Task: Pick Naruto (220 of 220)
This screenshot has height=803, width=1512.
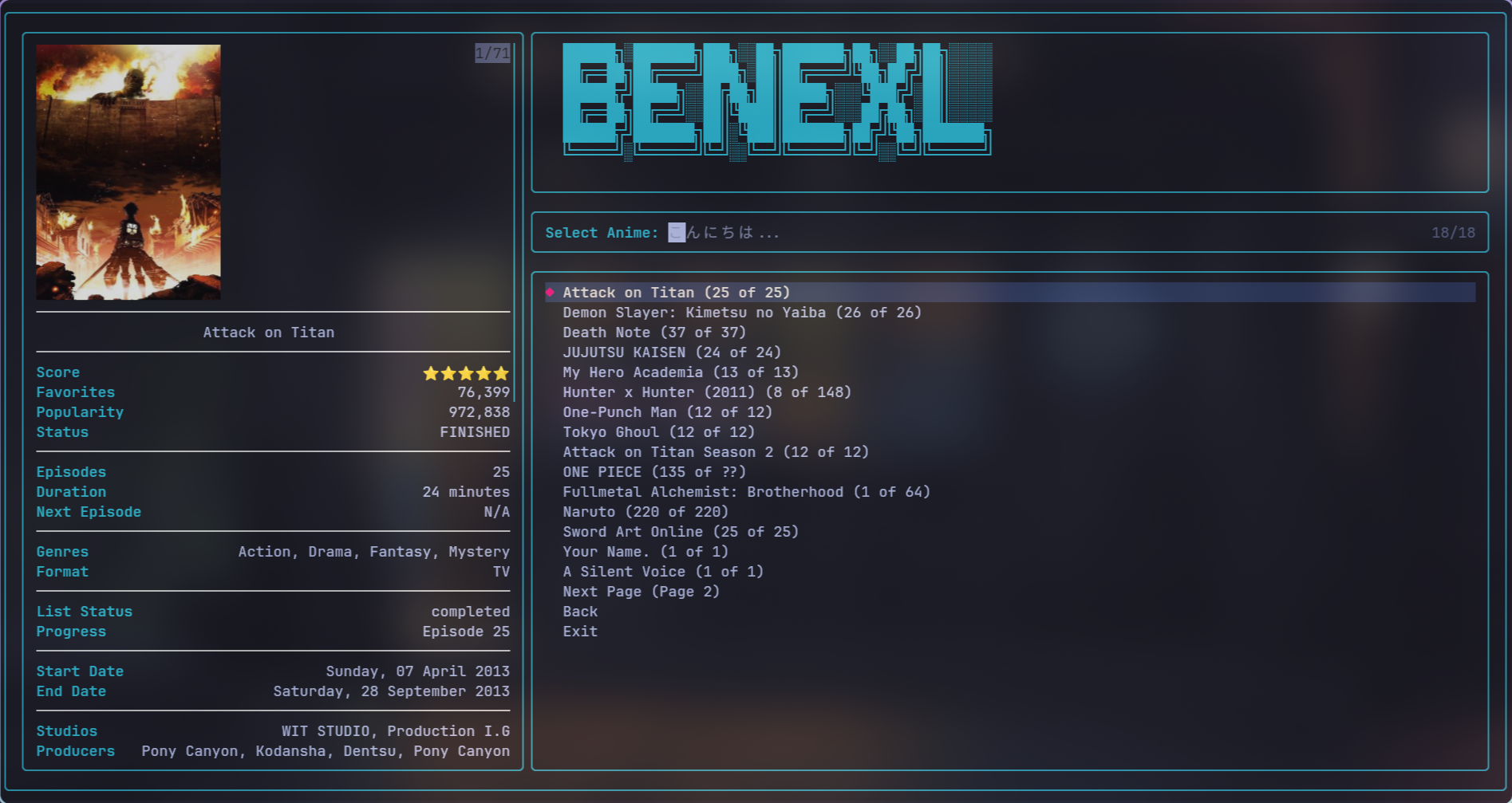Action: pyautogui.click(x=645, y=512)
